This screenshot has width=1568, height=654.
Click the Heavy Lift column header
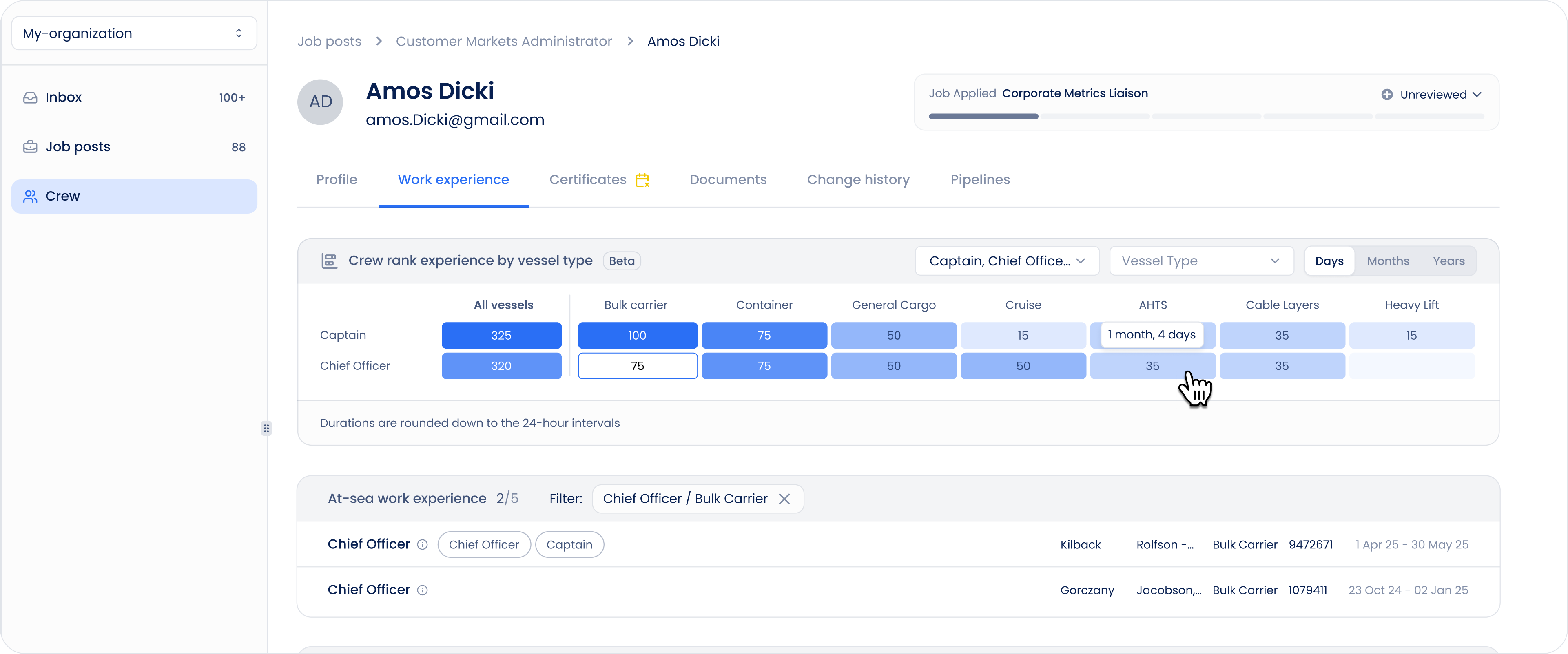pos(1411,305)
